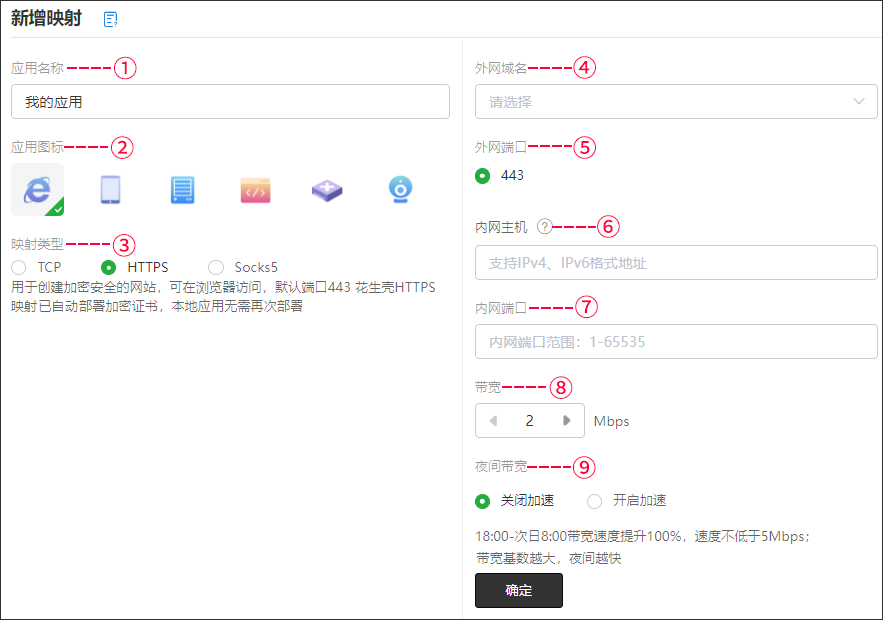Click the document icon beside 新增映射 title
The height and width of the screenshot is (620, 883).
110,19
